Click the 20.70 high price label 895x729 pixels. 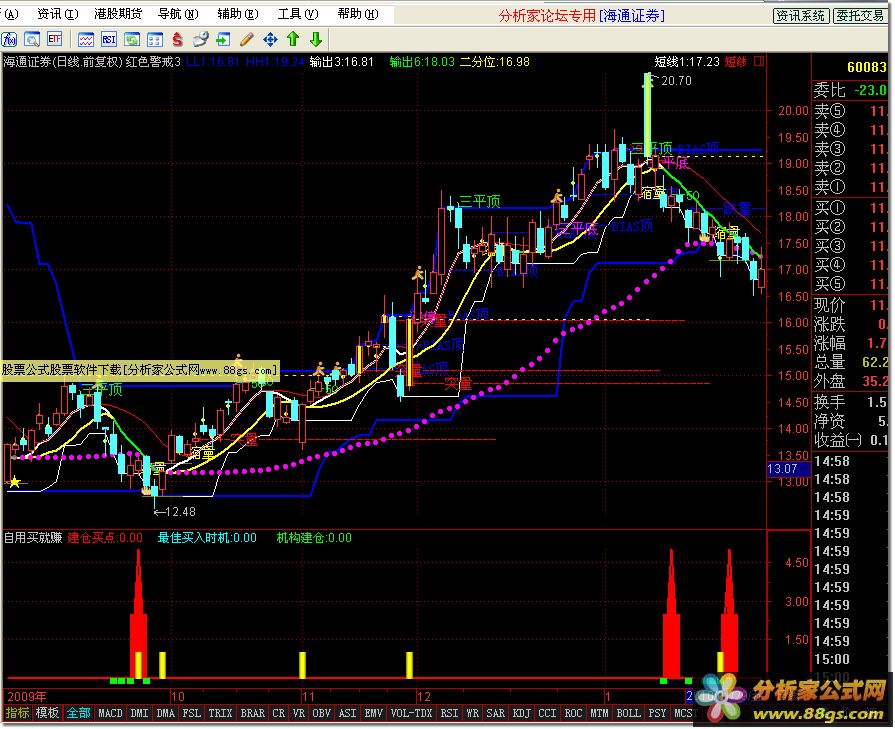[676, 80]
